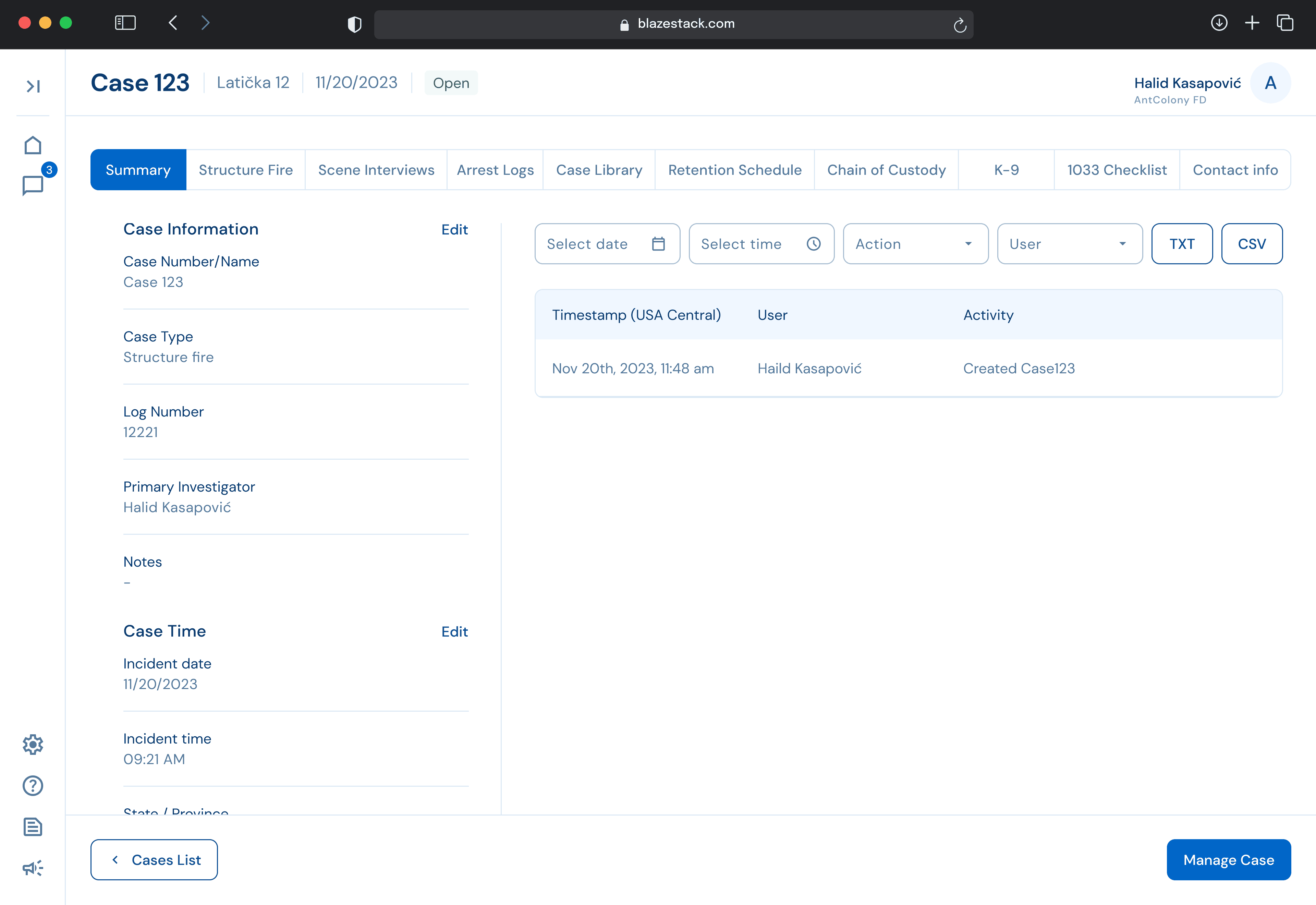Switch to the Chain of Custody tab

886,170
